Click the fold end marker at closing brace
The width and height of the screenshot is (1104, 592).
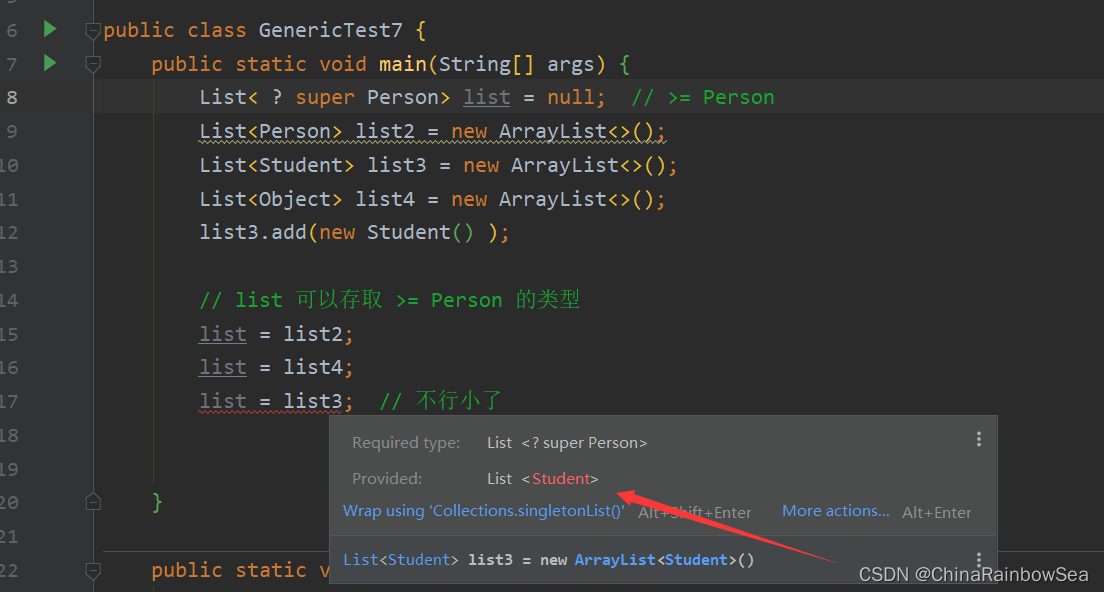pyautogui.click(x=92, y=502)
